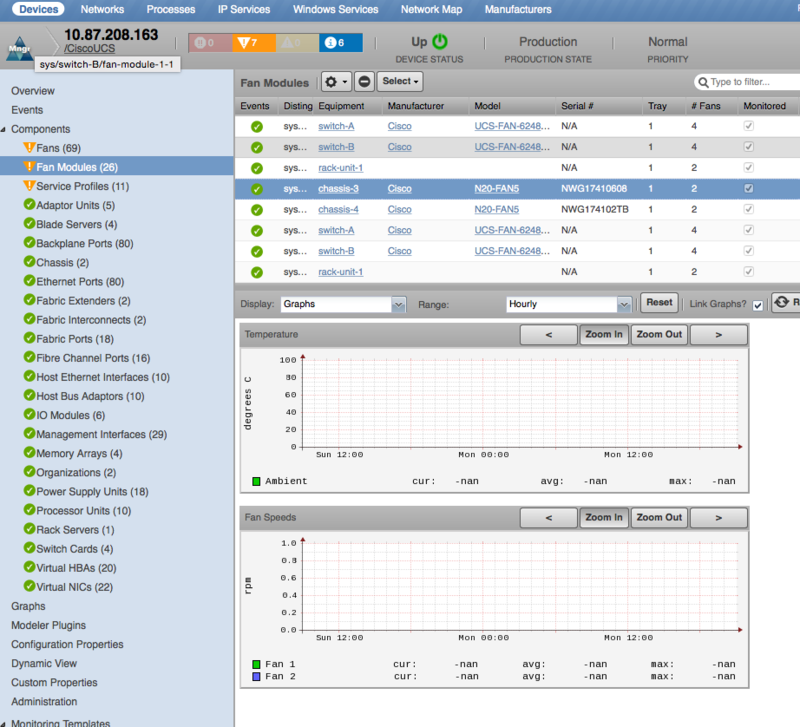800x727 pixels.
Task: Pan Fan Speeds graph forward with > button
Action: pos(718,518)
